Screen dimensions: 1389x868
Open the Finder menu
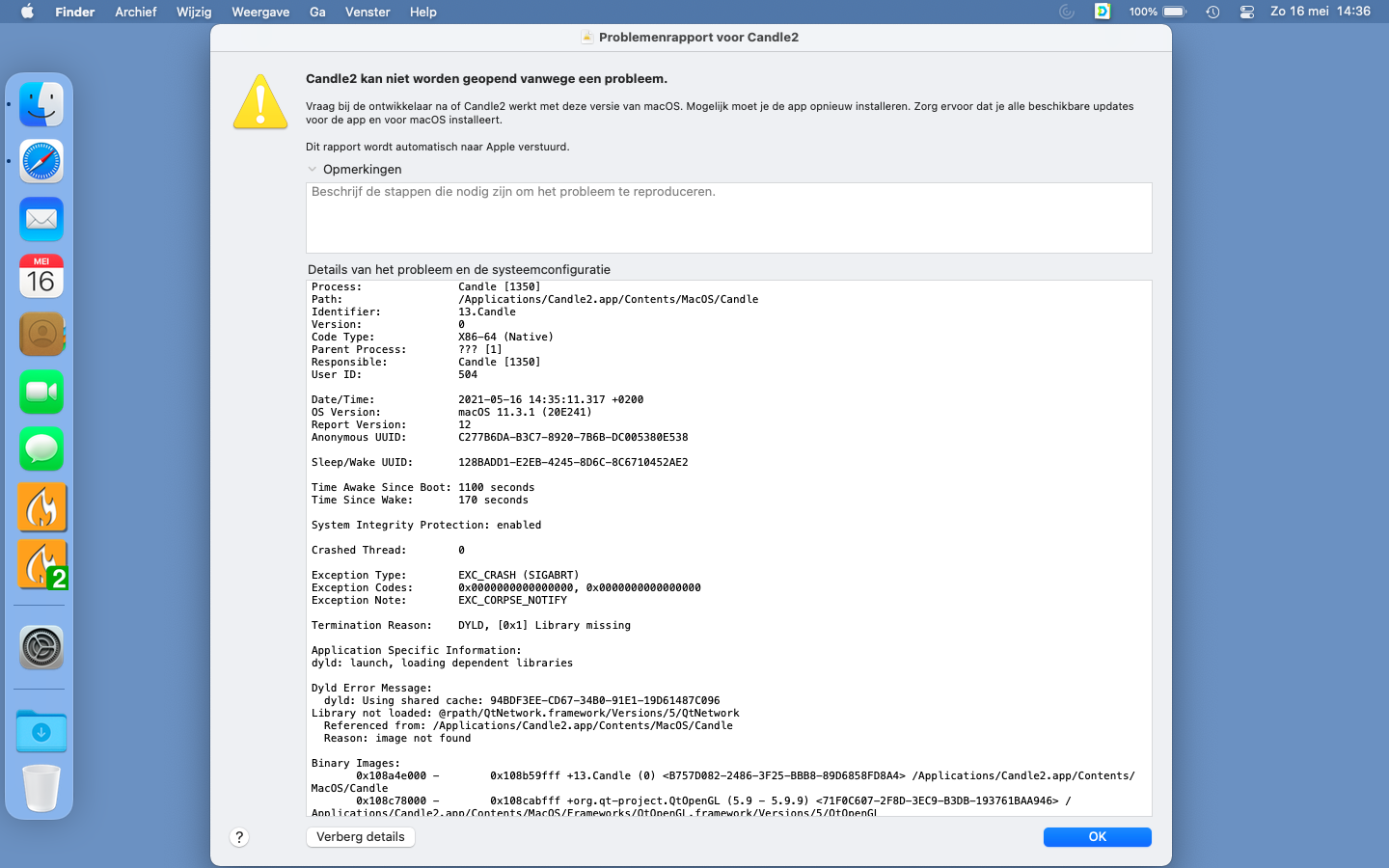(x=75, y=12)
